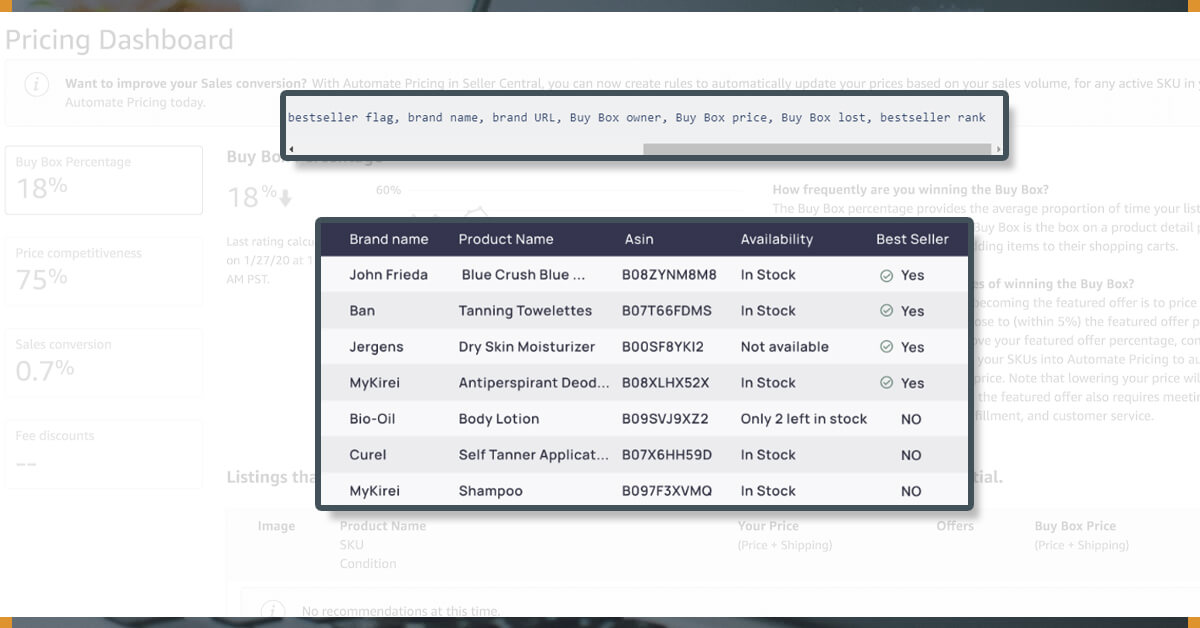Click the Ban brand cell
1200x628 pixels.
[362, 311]
